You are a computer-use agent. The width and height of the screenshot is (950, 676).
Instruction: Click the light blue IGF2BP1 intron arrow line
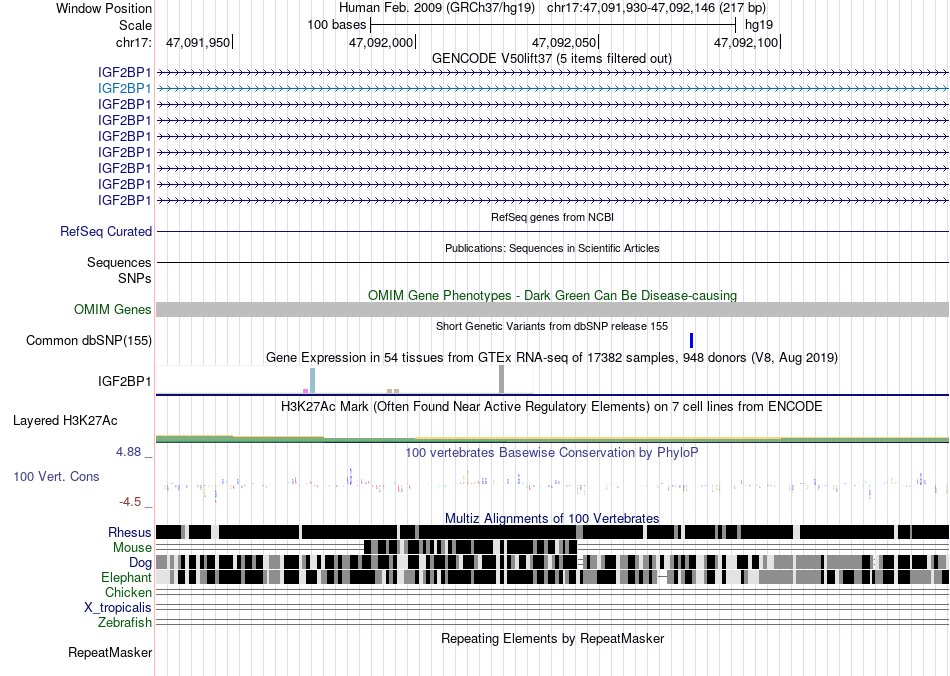tap(553, 88)
